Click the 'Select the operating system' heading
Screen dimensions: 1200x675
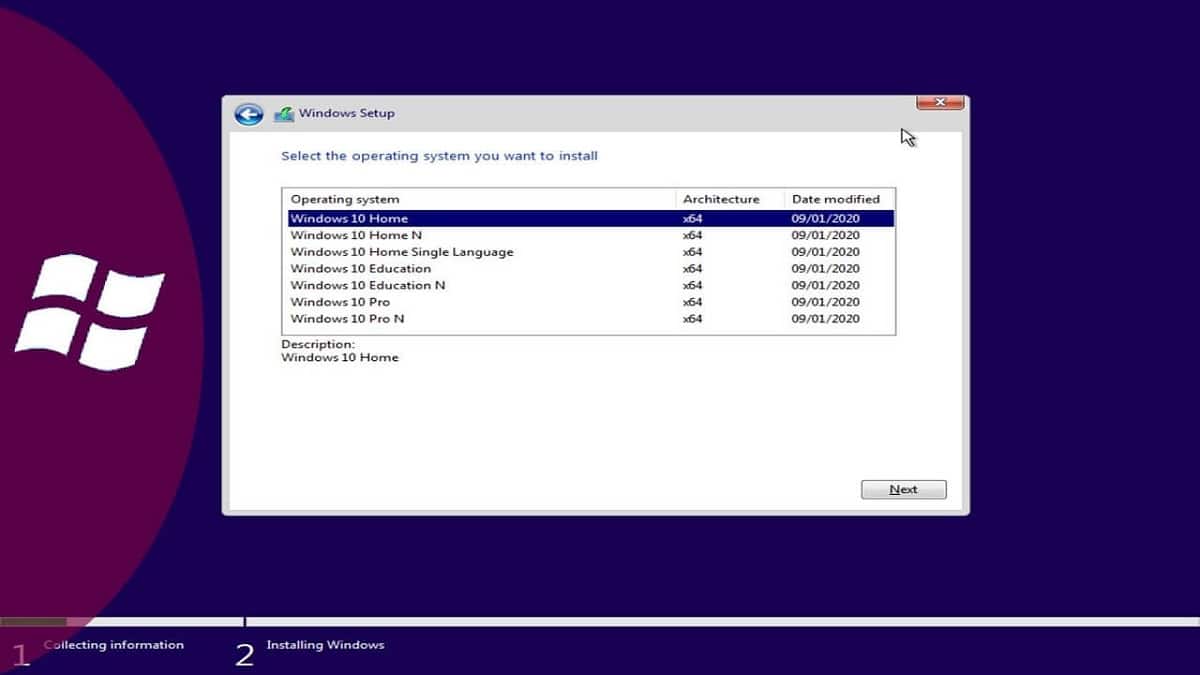(439, 156)
